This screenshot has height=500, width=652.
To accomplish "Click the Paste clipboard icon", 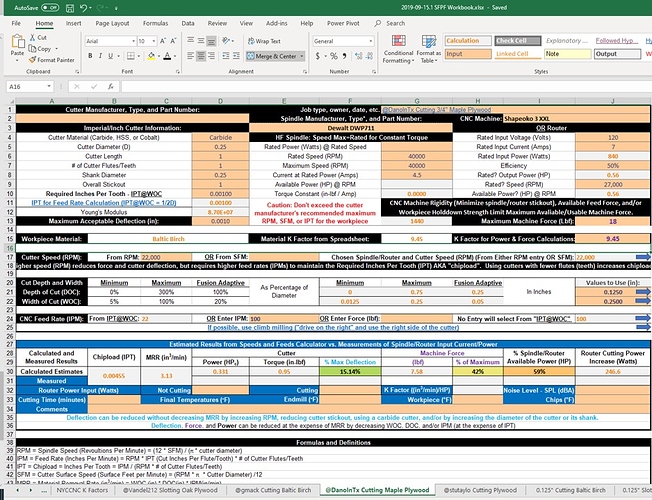I will (x=17, y=42).
